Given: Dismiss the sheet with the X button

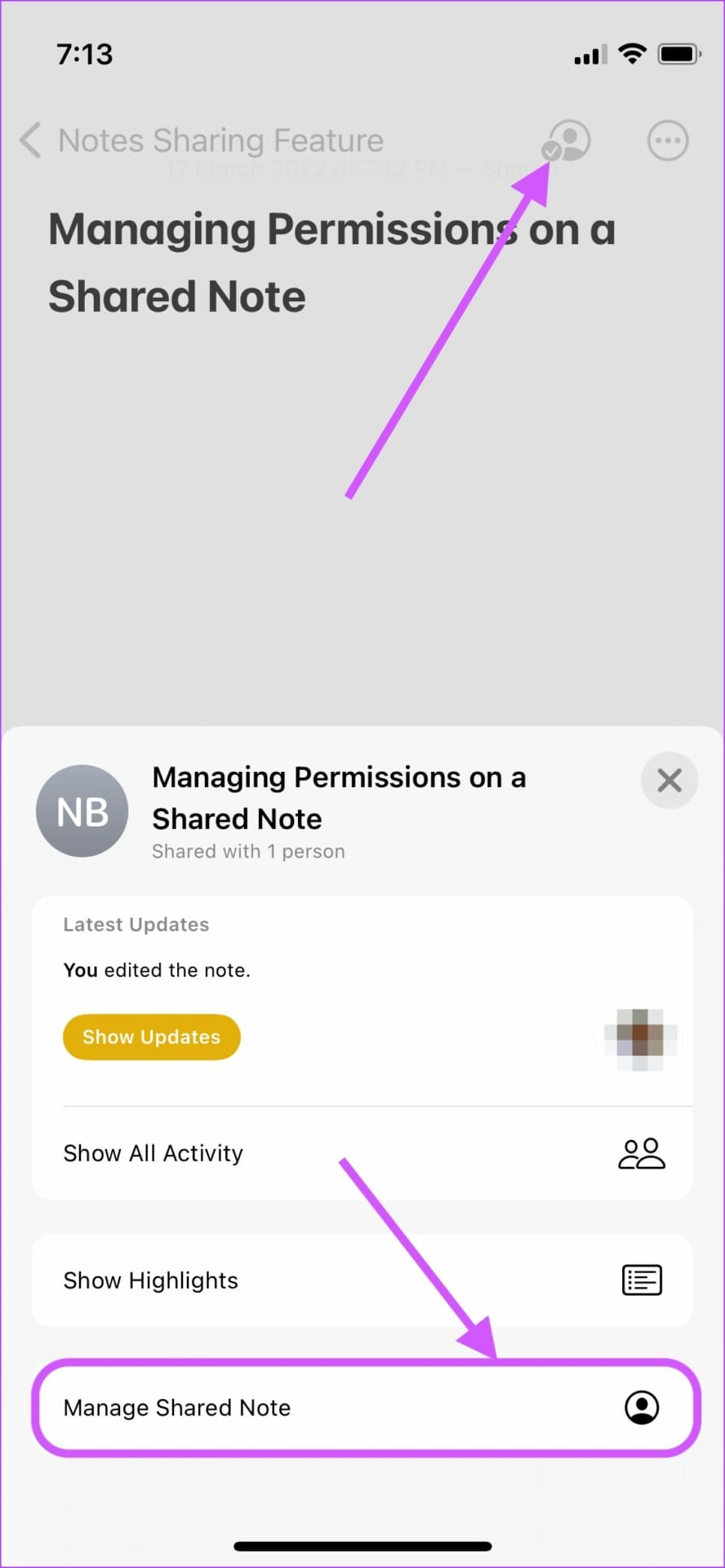Looking at the screenshot, I should 669,780.
